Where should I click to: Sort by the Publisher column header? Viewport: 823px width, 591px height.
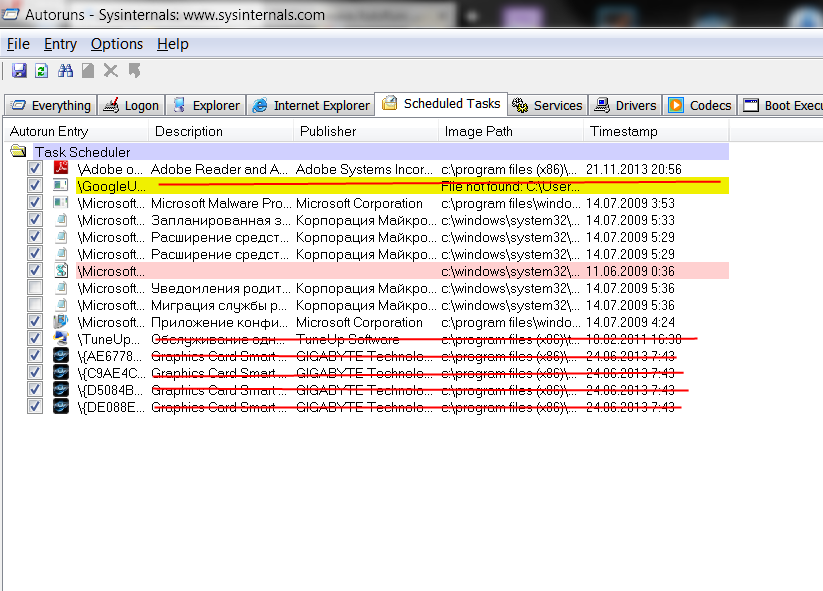366,131
